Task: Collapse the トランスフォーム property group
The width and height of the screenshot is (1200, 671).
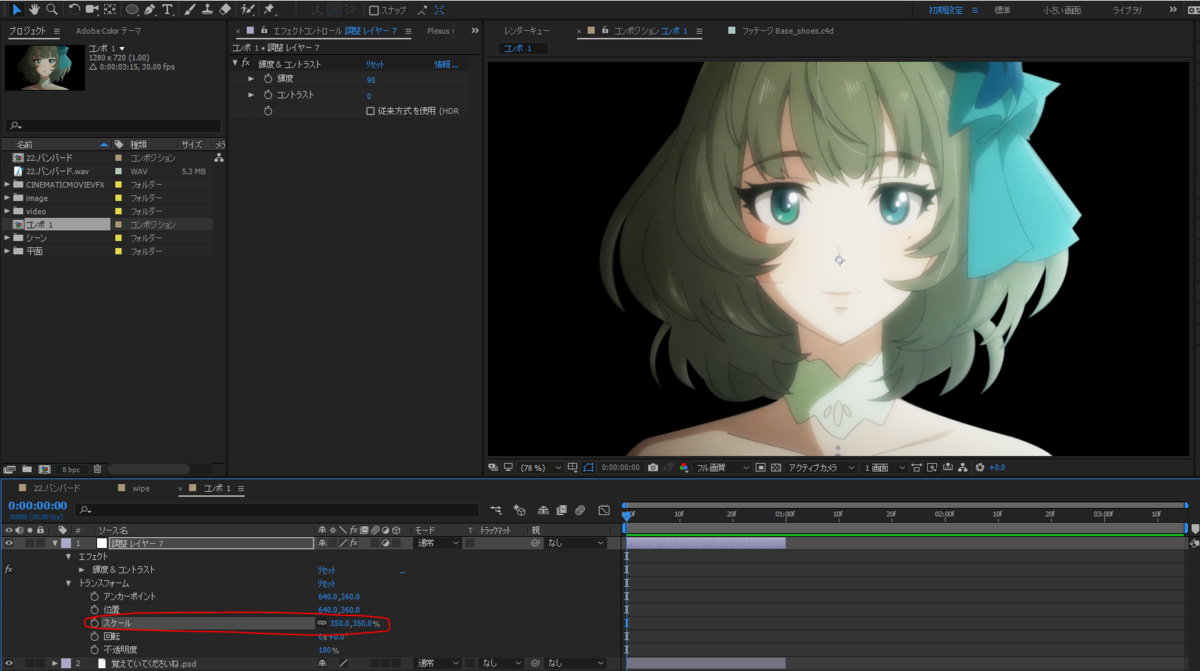Action: coord(69,583)
